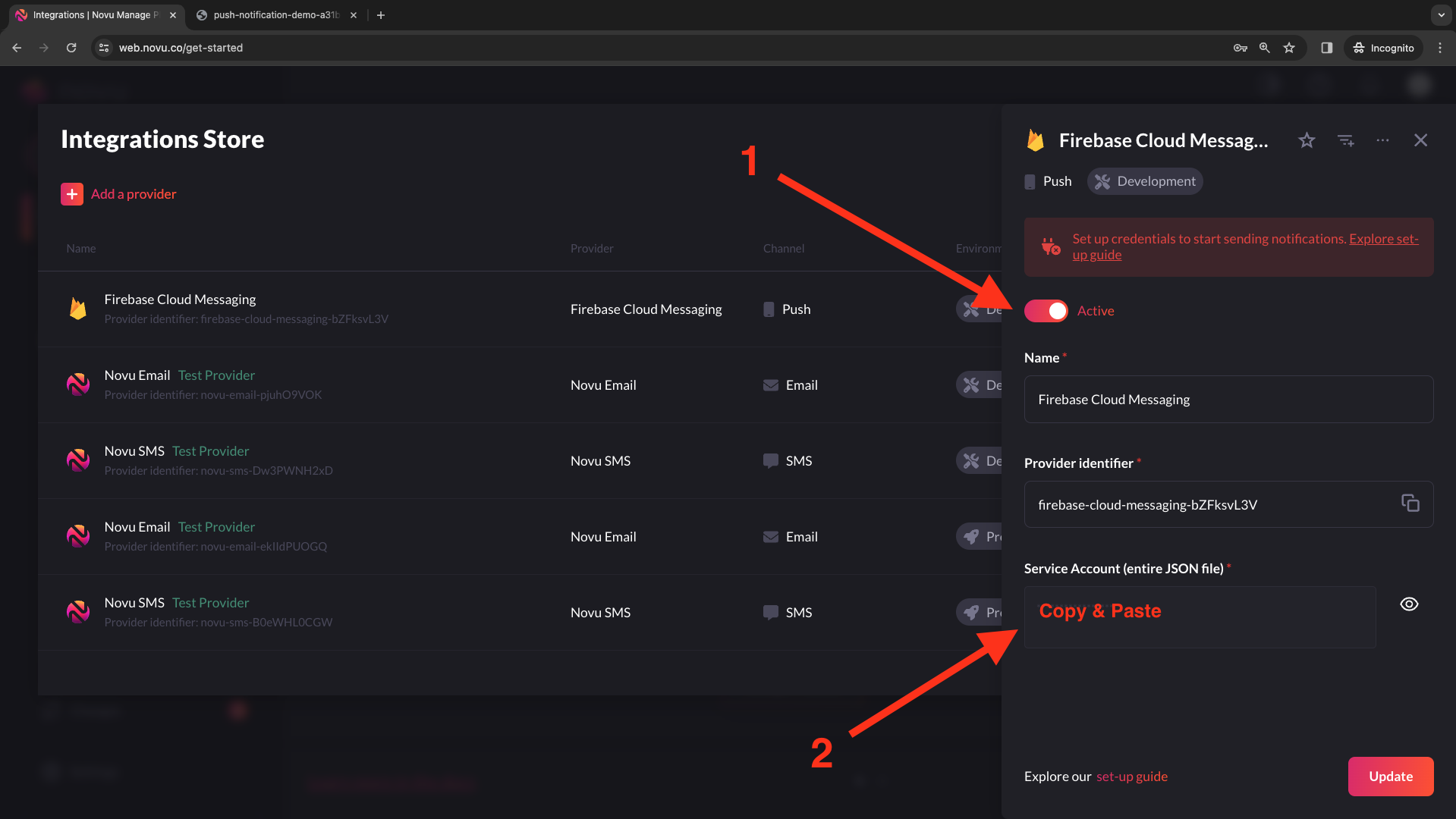Click the Provider column header
The width and height of the screenshot is (1456, 819).
click(592, 249)
